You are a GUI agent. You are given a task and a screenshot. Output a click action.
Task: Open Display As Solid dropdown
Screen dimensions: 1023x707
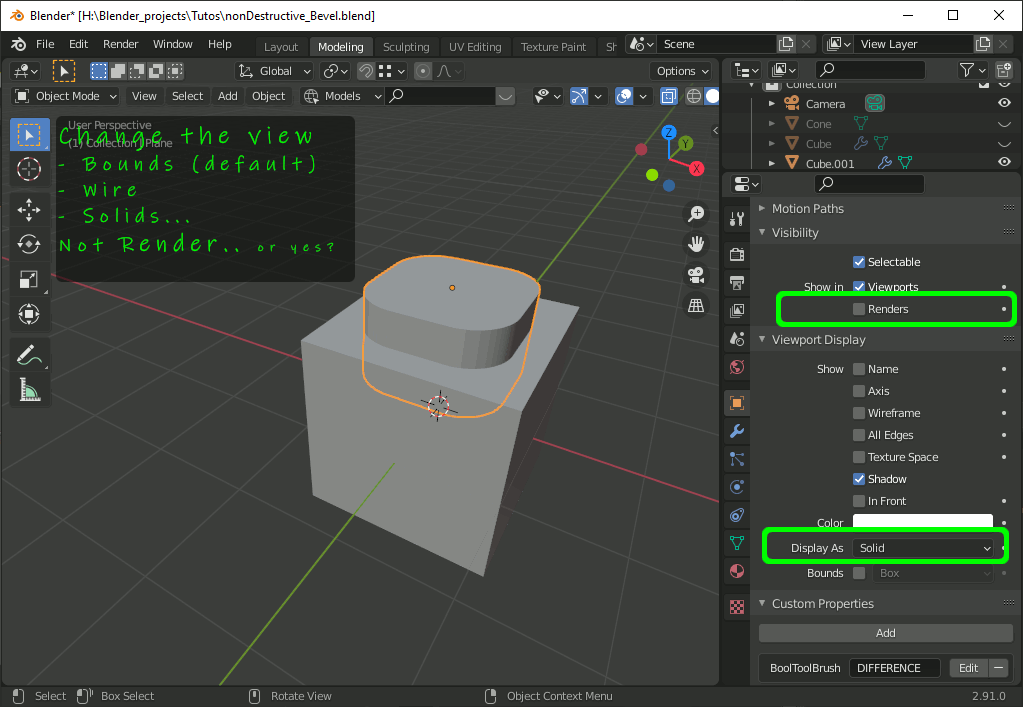coord(923,548)
